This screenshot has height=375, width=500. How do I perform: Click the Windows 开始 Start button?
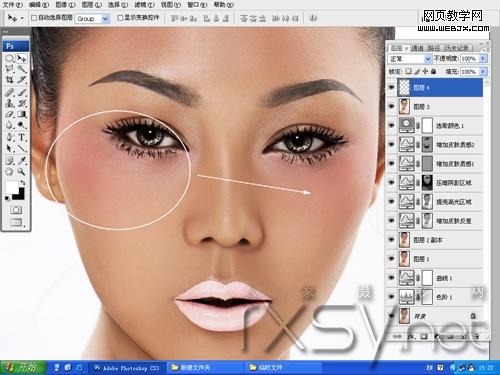click(23, 368)
